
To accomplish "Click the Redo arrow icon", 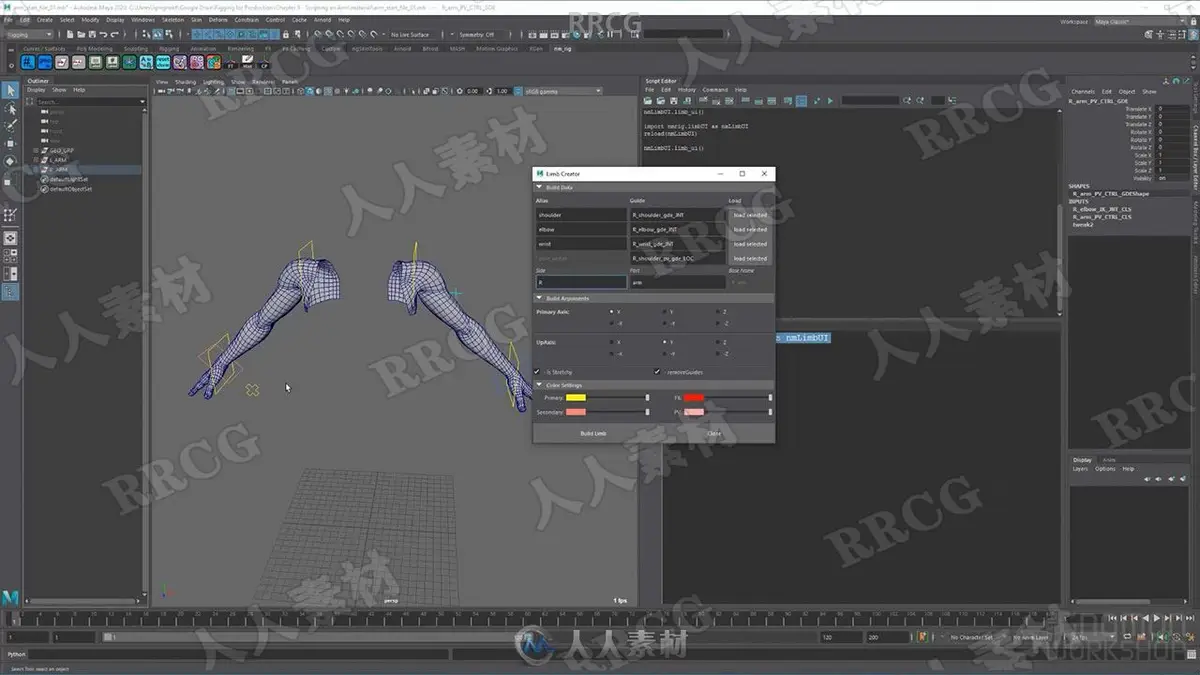I will coord(114,34).
